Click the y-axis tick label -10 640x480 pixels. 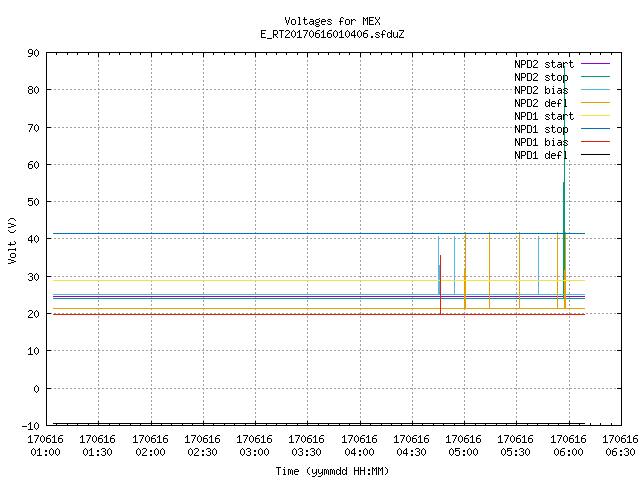coord(31,426)
